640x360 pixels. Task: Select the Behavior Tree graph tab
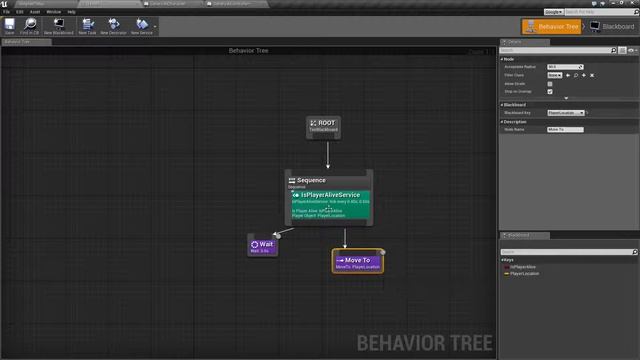tap(26, 42)
